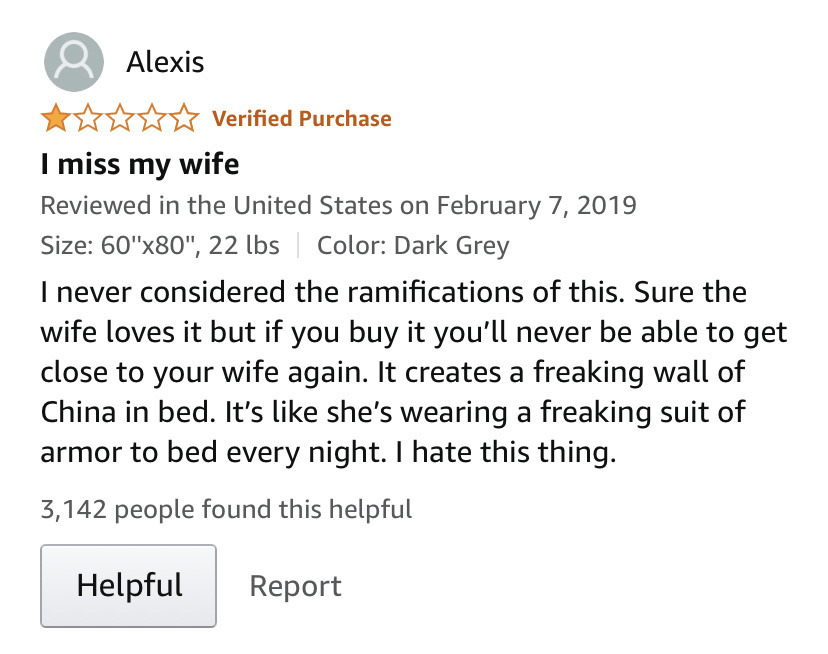Click the Verified Purchase label

tap(301, 119)
